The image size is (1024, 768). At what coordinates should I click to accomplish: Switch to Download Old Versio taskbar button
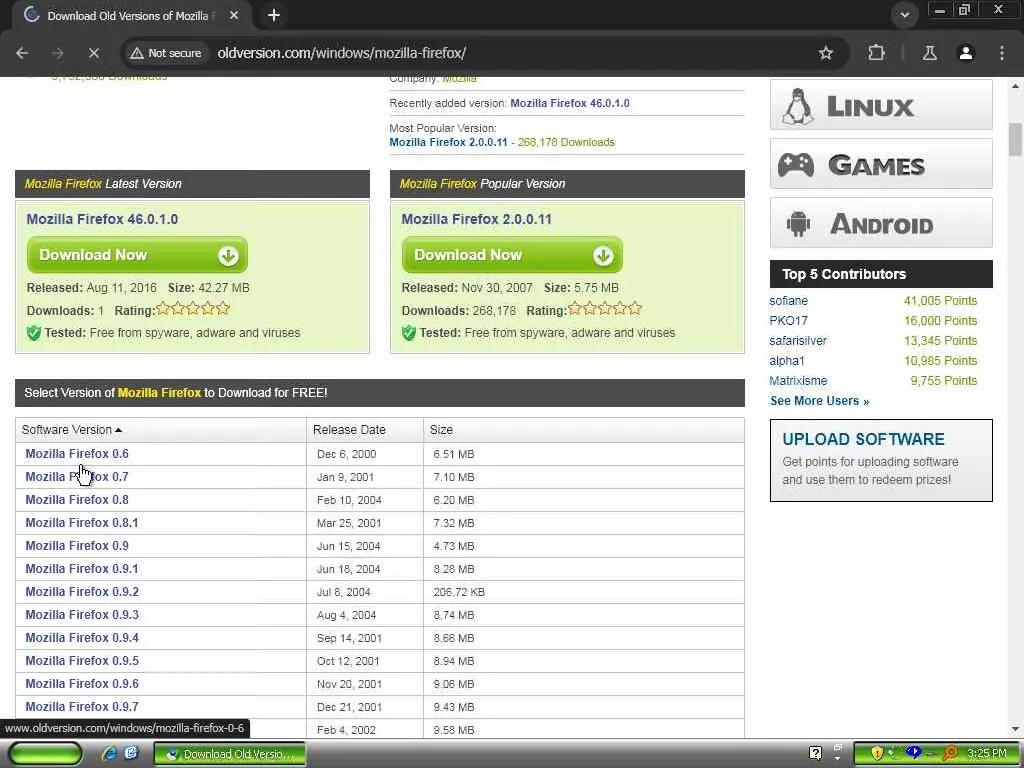click(x=230, y=754)
